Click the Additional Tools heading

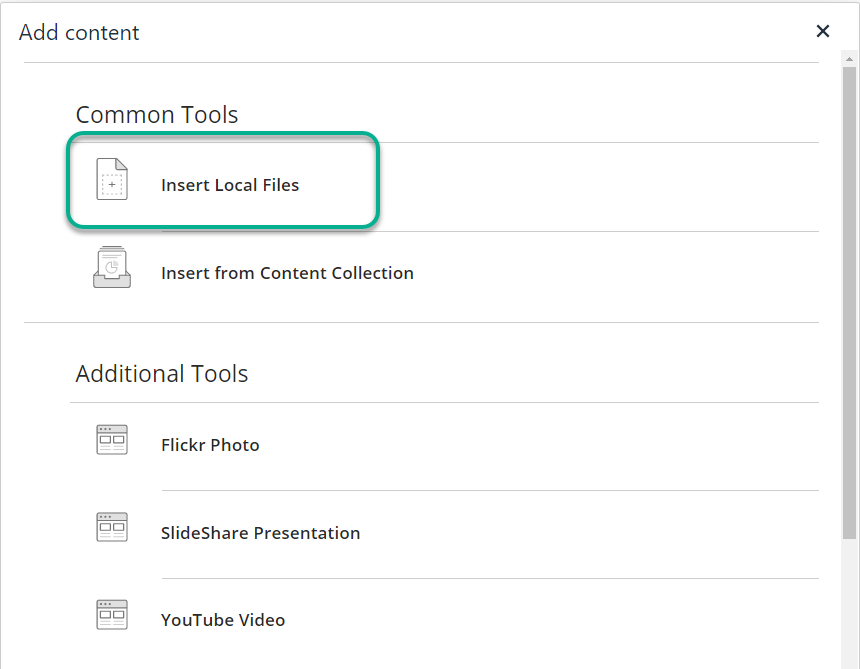pos(162,373)
